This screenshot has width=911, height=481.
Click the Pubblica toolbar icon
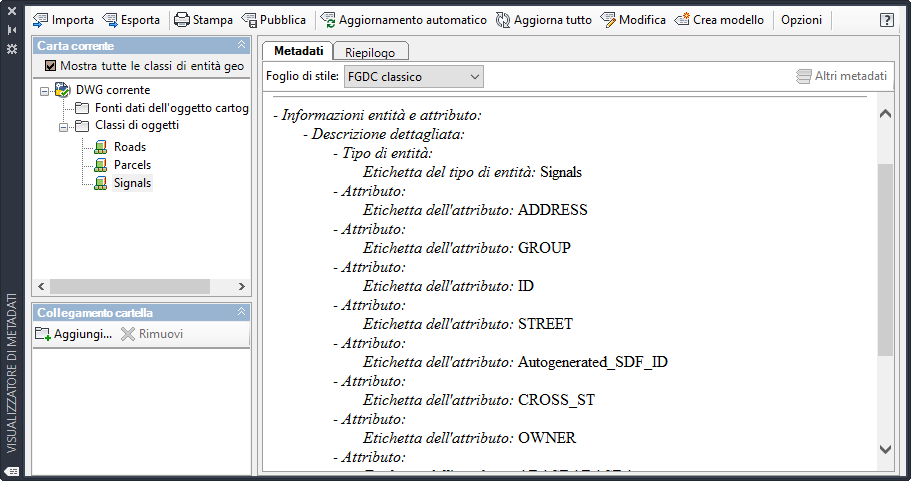coord(249,20)
